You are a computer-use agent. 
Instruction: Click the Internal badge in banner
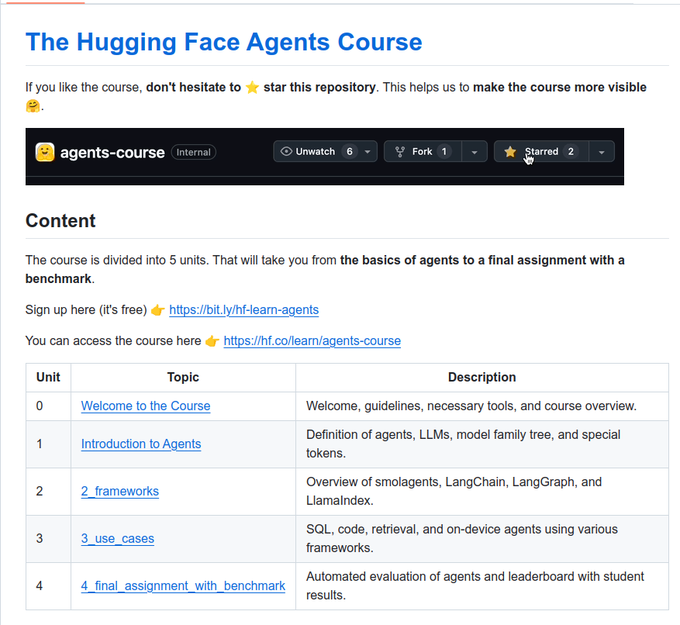point(193,152)
